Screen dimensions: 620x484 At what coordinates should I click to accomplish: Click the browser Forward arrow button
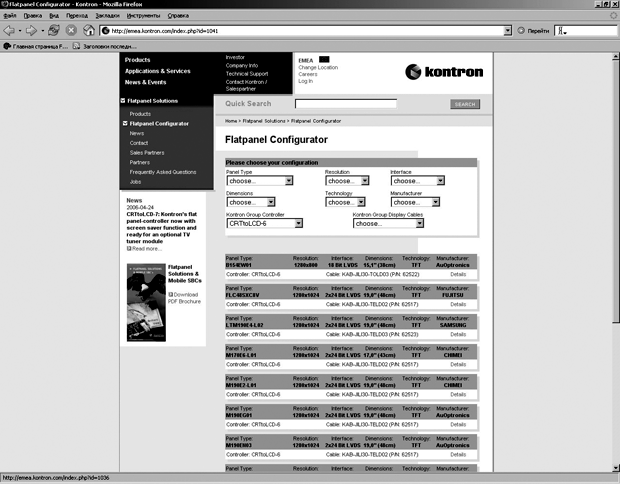pos(31,30)
